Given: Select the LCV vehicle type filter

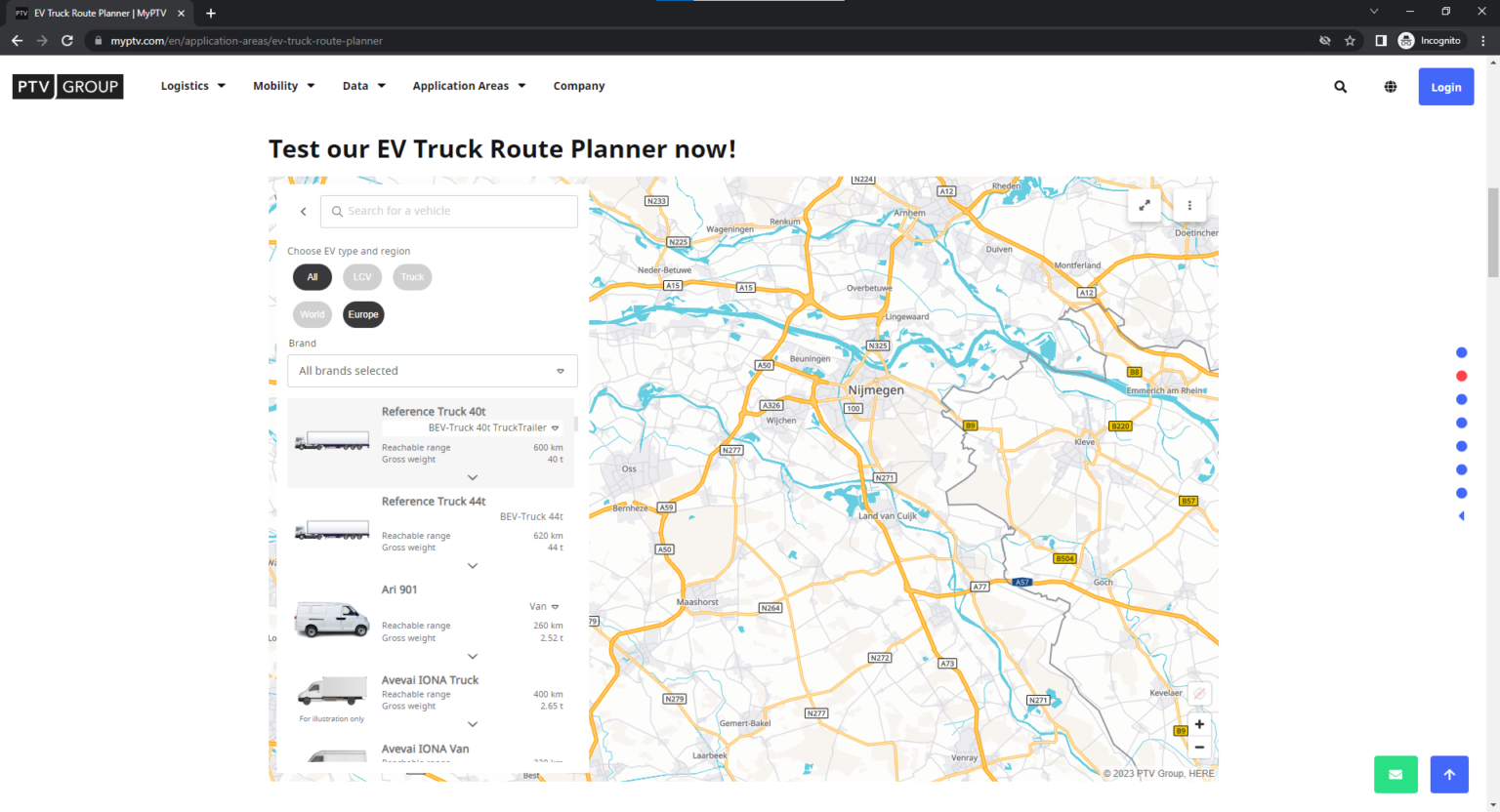Looking at the screenshot, I should [361, 277].
